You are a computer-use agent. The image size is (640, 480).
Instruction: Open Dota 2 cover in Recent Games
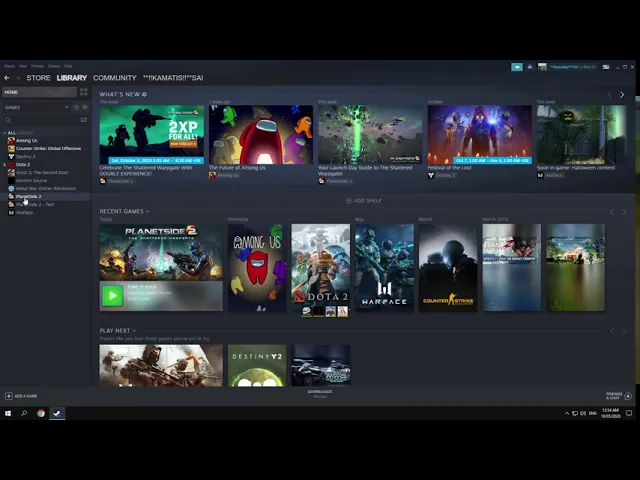pos(320,268)
